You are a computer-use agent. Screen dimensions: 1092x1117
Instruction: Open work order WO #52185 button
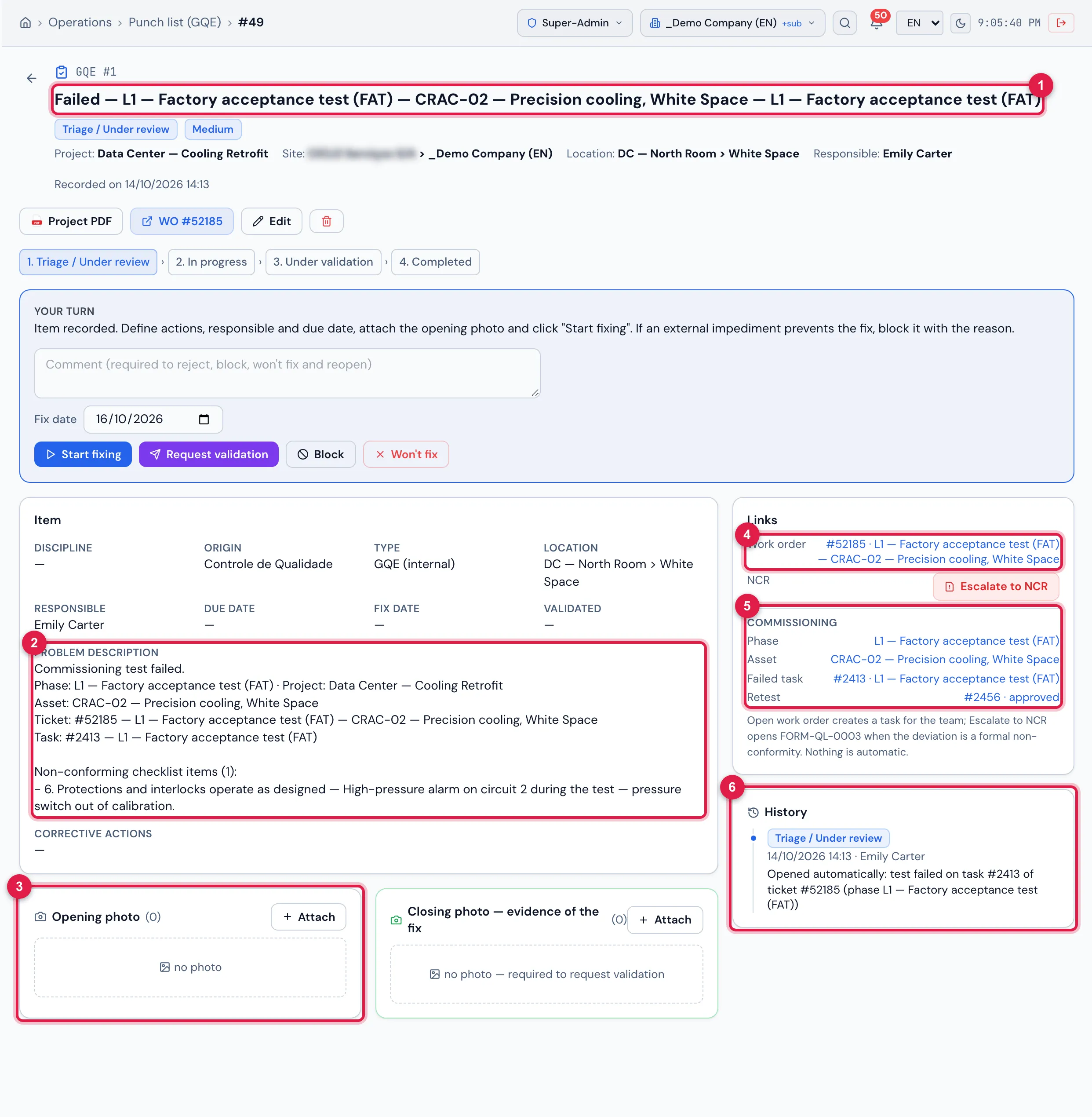[x=182, y=222]
